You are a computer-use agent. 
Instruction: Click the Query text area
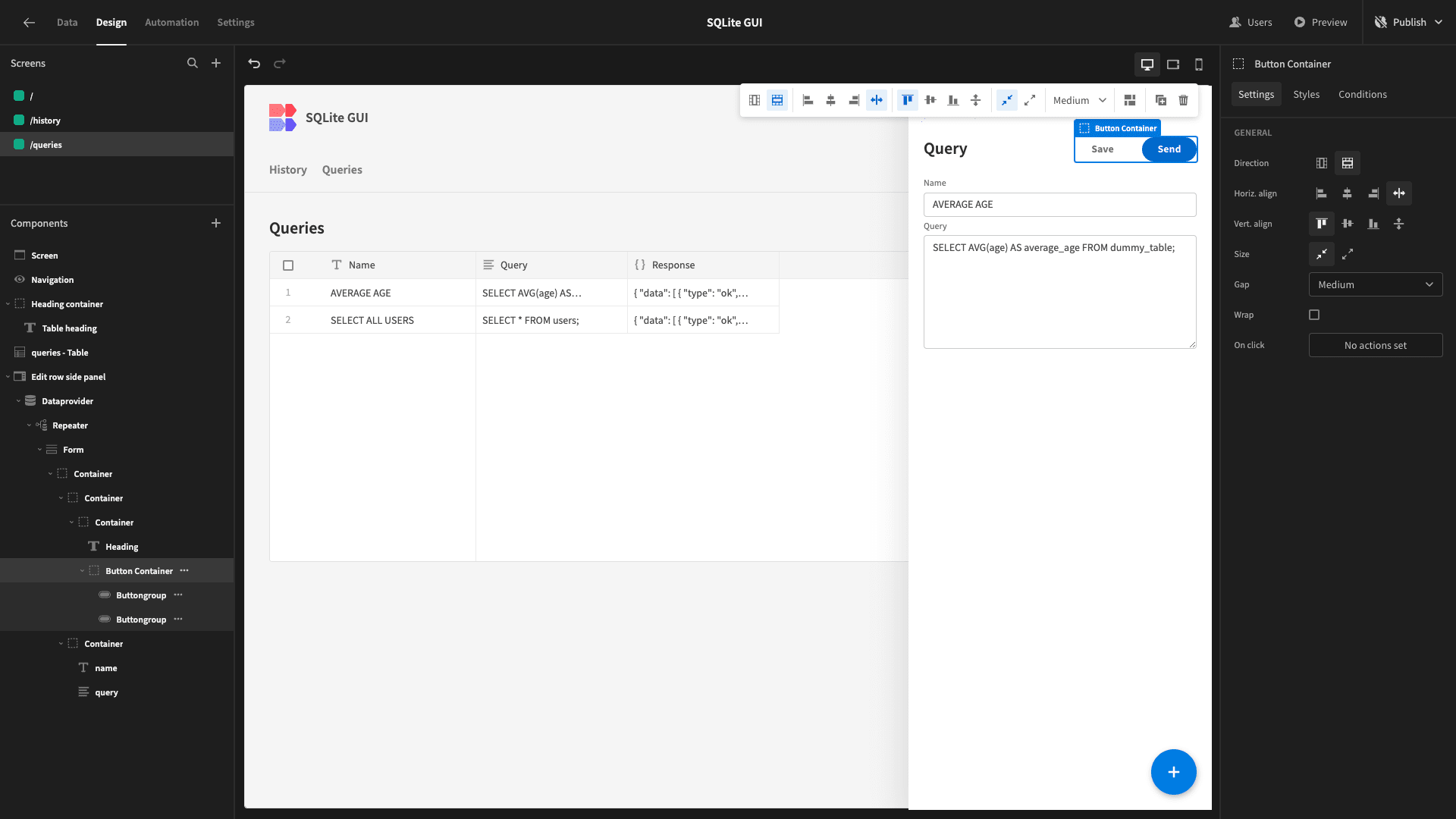point(1059,292)
